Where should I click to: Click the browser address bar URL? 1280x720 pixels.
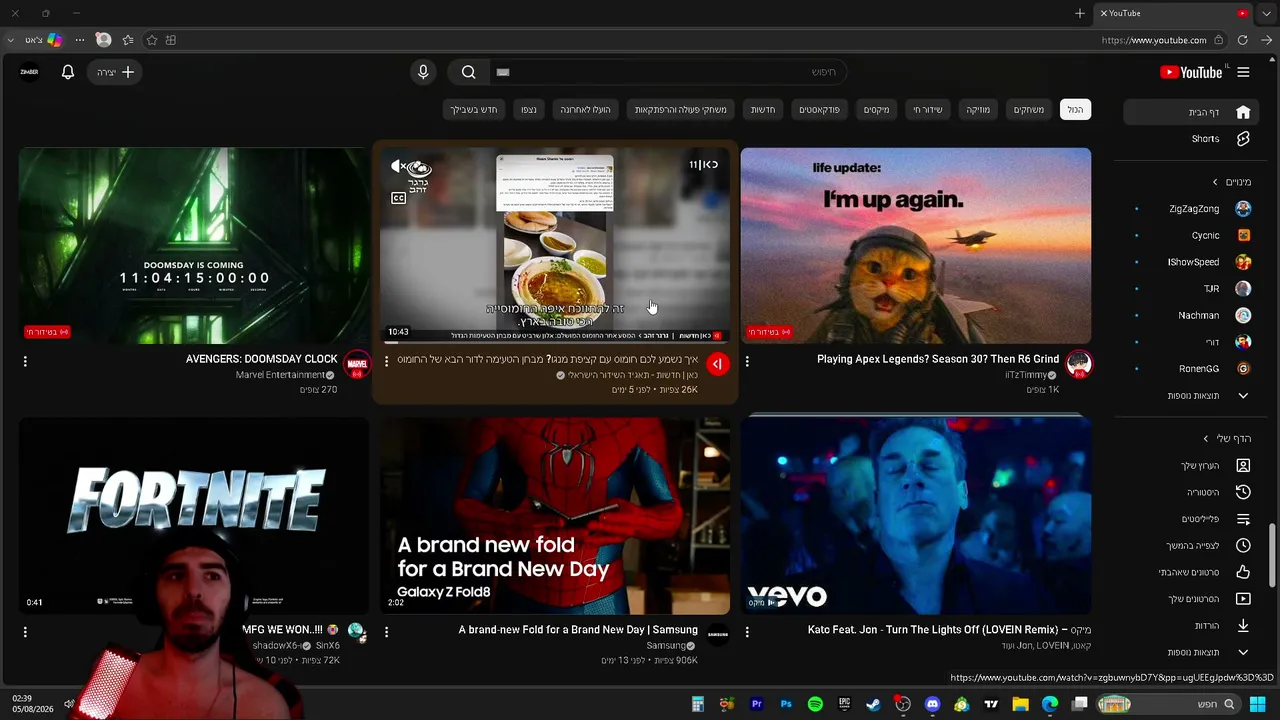click(x=1154, y=40)
